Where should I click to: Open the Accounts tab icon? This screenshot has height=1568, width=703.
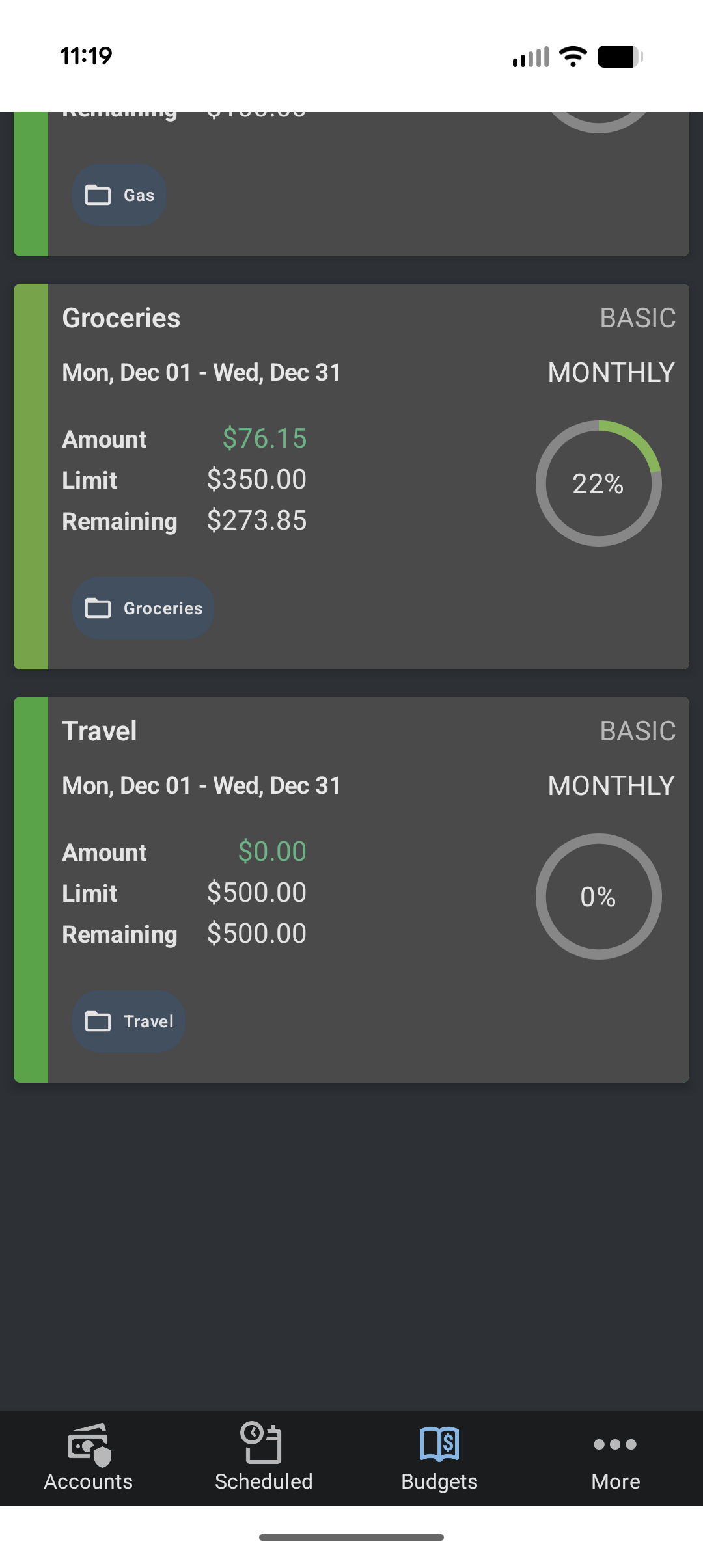coord(89,1444)
